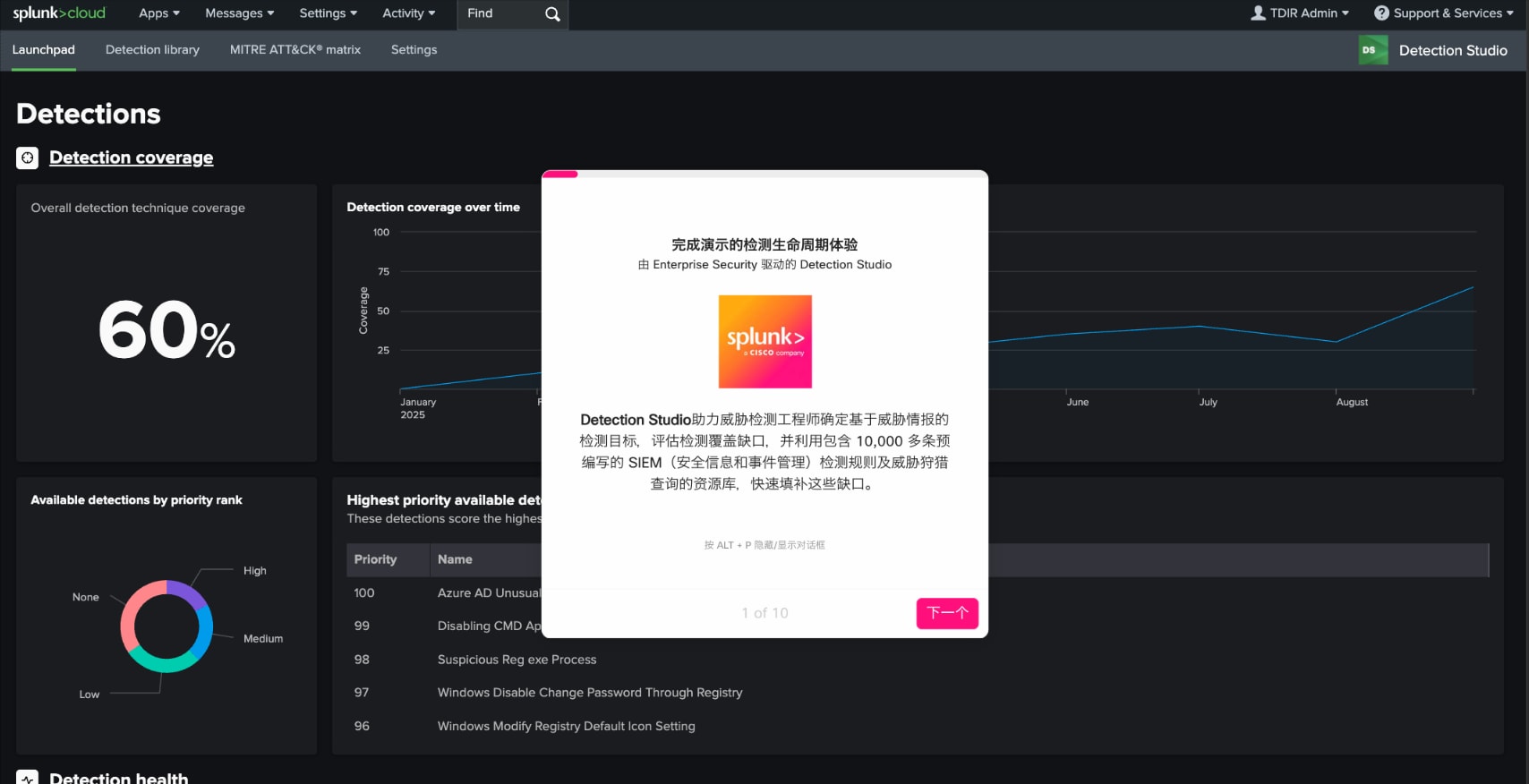Click the Splunk logo image in dialog
Viewport: 1529px width, 784px height.
pyautogui.click(x=764, y=341)
